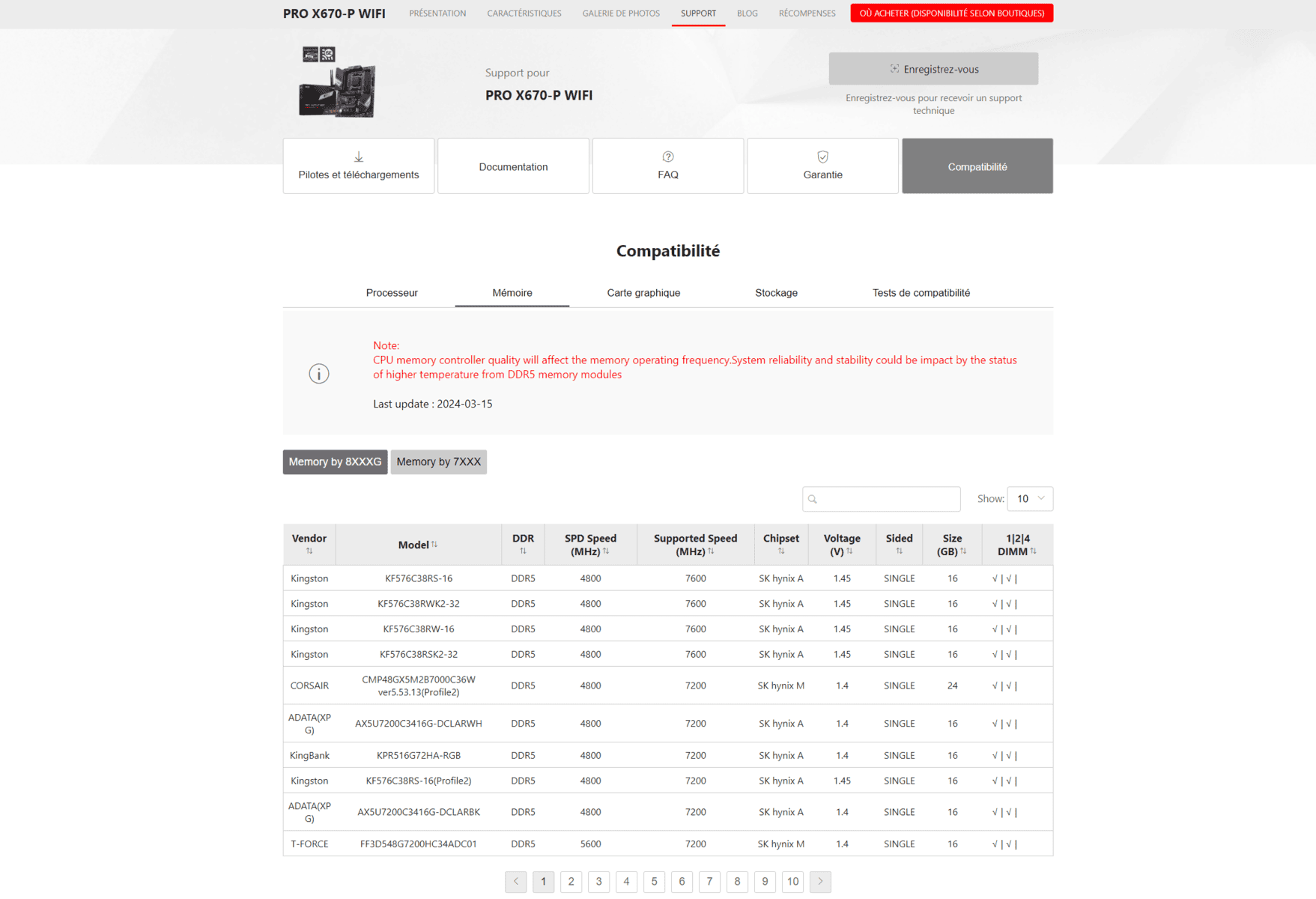The height and width of the screenshot is (899, 1316).
Task: Click the Garantie shield icon
Action: tap(822, 157)
